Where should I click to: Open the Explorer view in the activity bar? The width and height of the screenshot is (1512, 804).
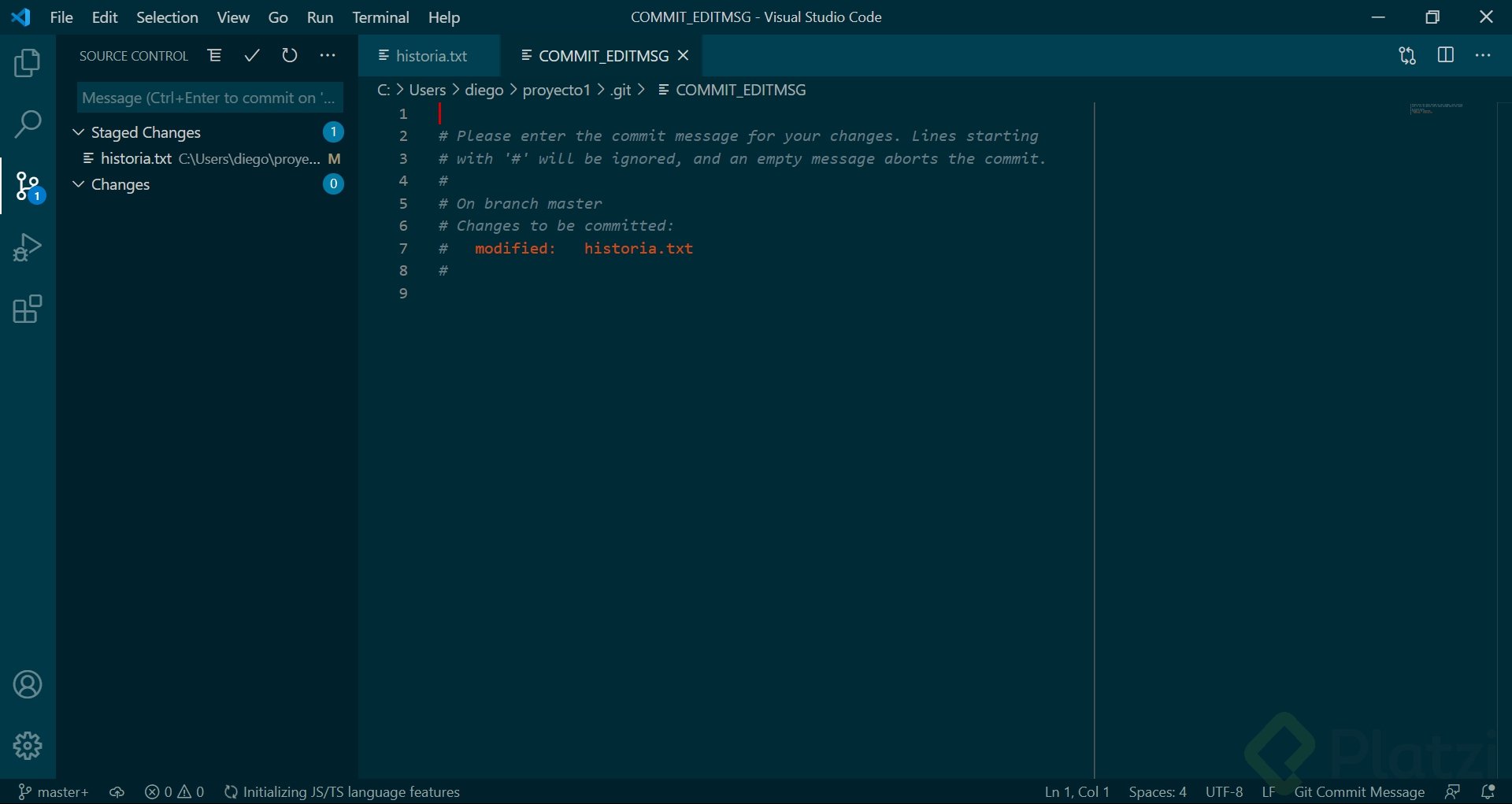coord(28,62)
